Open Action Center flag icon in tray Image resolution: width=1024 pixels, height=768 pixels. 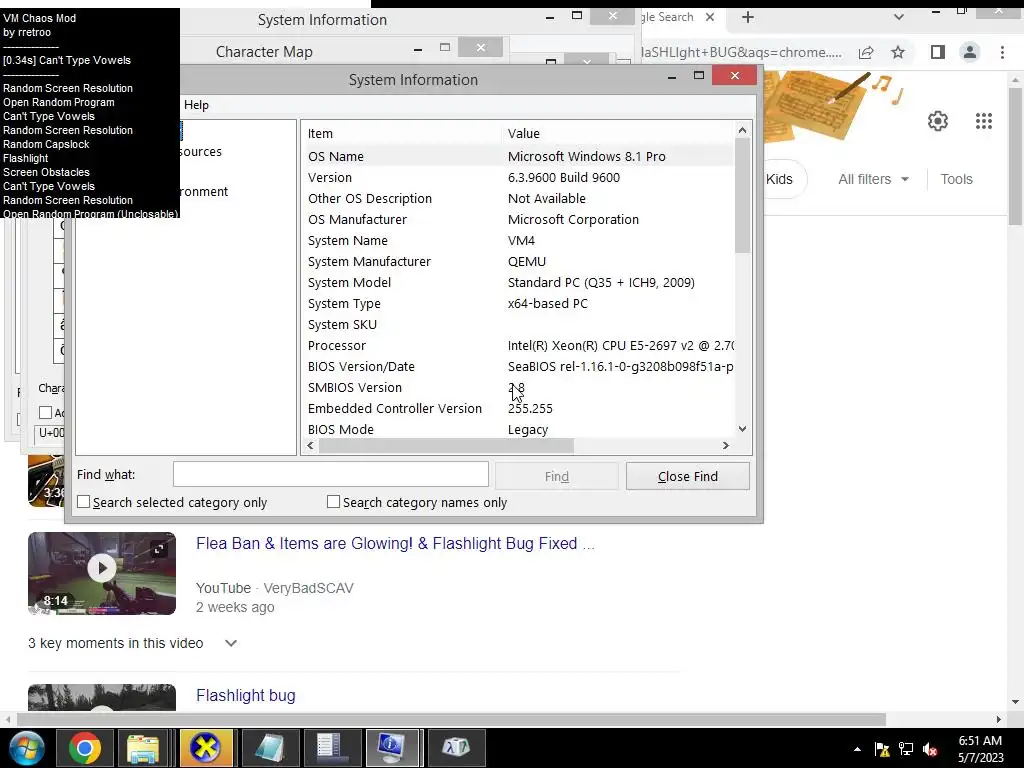click(x=882, y=749)
